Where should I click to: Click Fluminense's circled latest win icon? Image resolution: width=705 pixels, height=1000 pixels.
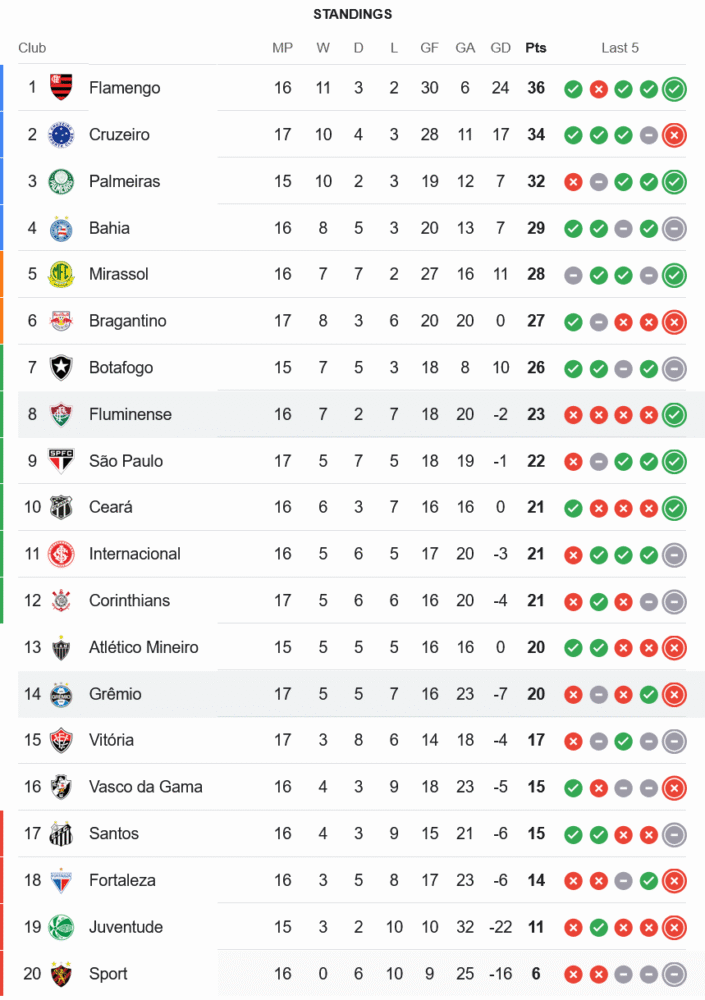coord(674,414)
